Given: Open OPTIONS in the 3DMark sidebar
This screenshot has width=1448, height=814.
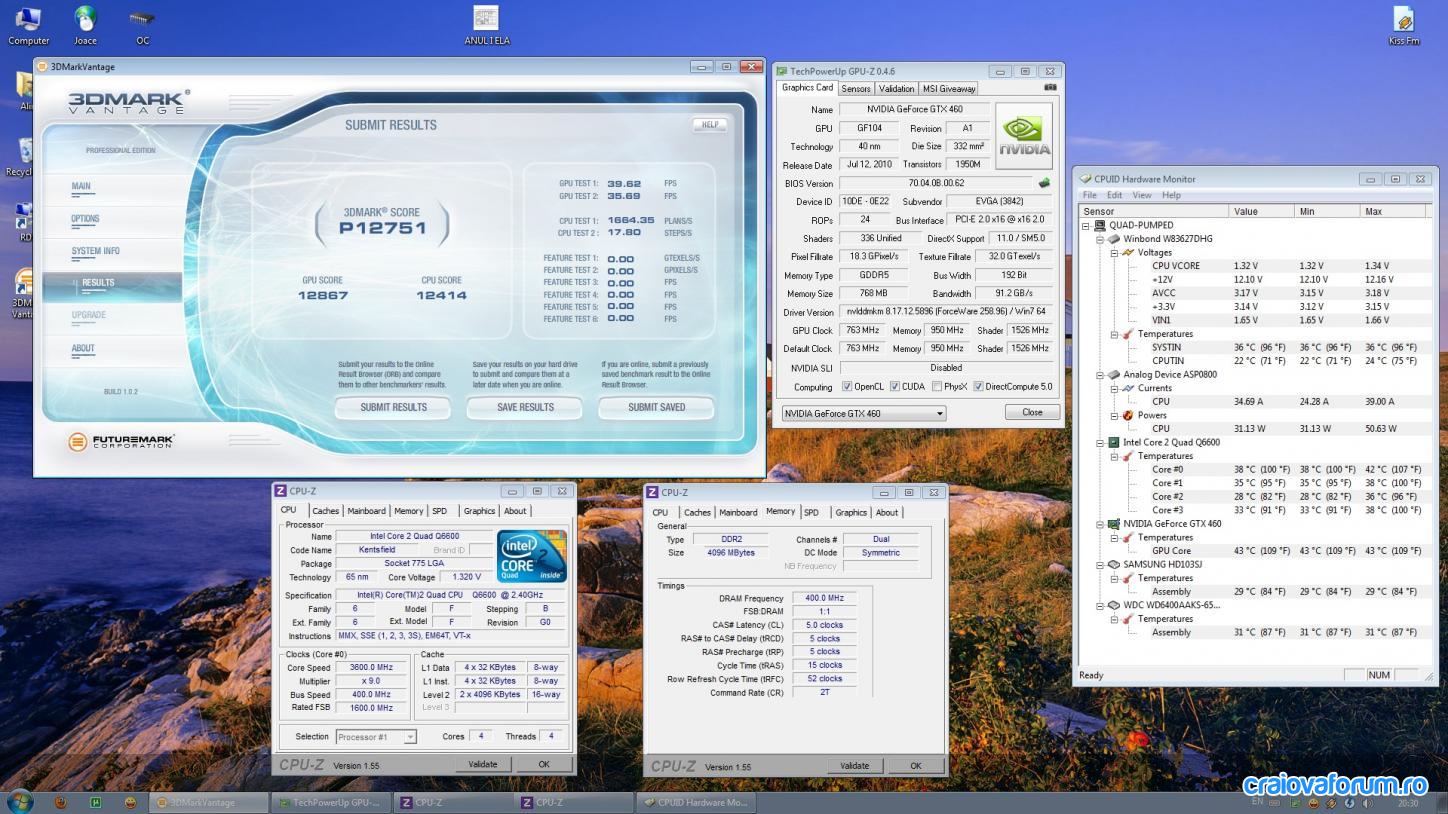Looking at the screenshot, I should click(x=85, y=219).
